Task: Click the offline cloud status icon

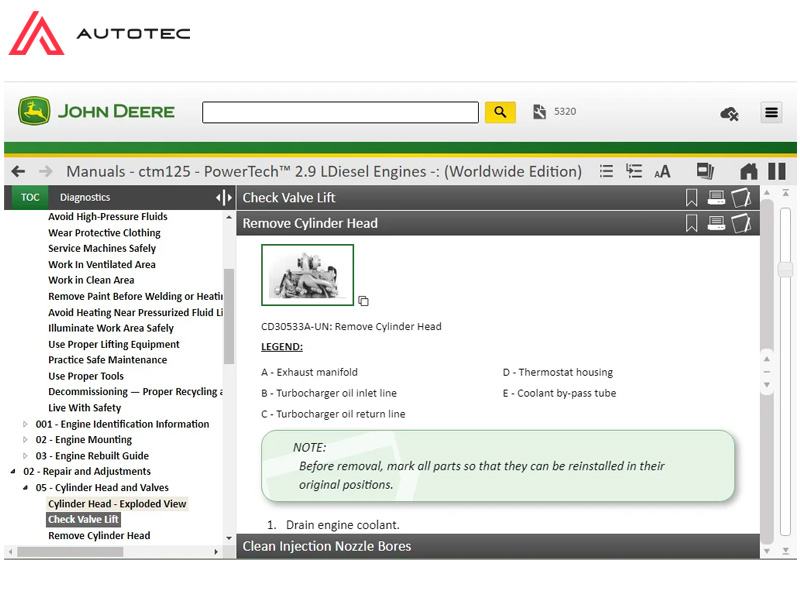Action: [729, 113]
